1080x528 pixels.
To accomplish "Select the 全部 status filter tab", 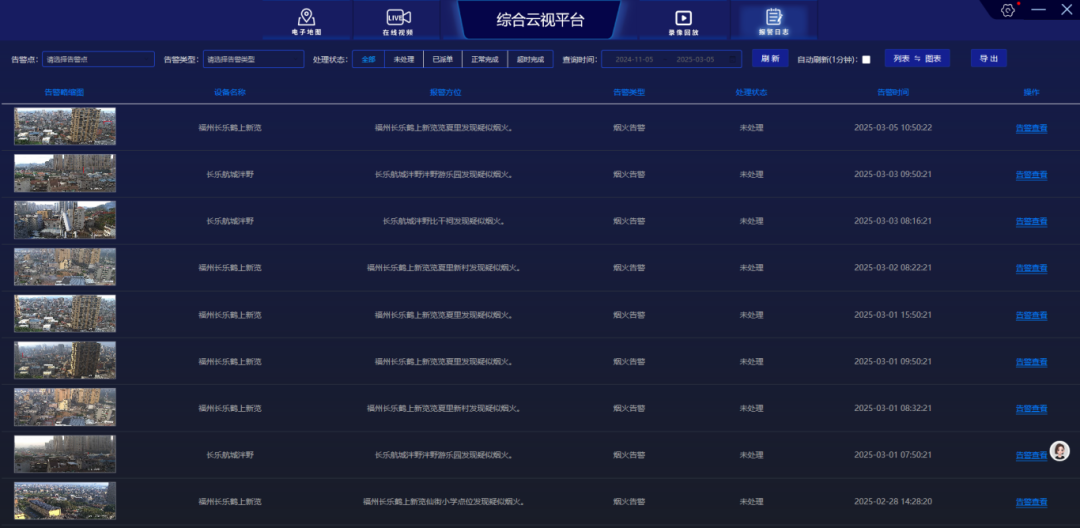I will [369, 59].
